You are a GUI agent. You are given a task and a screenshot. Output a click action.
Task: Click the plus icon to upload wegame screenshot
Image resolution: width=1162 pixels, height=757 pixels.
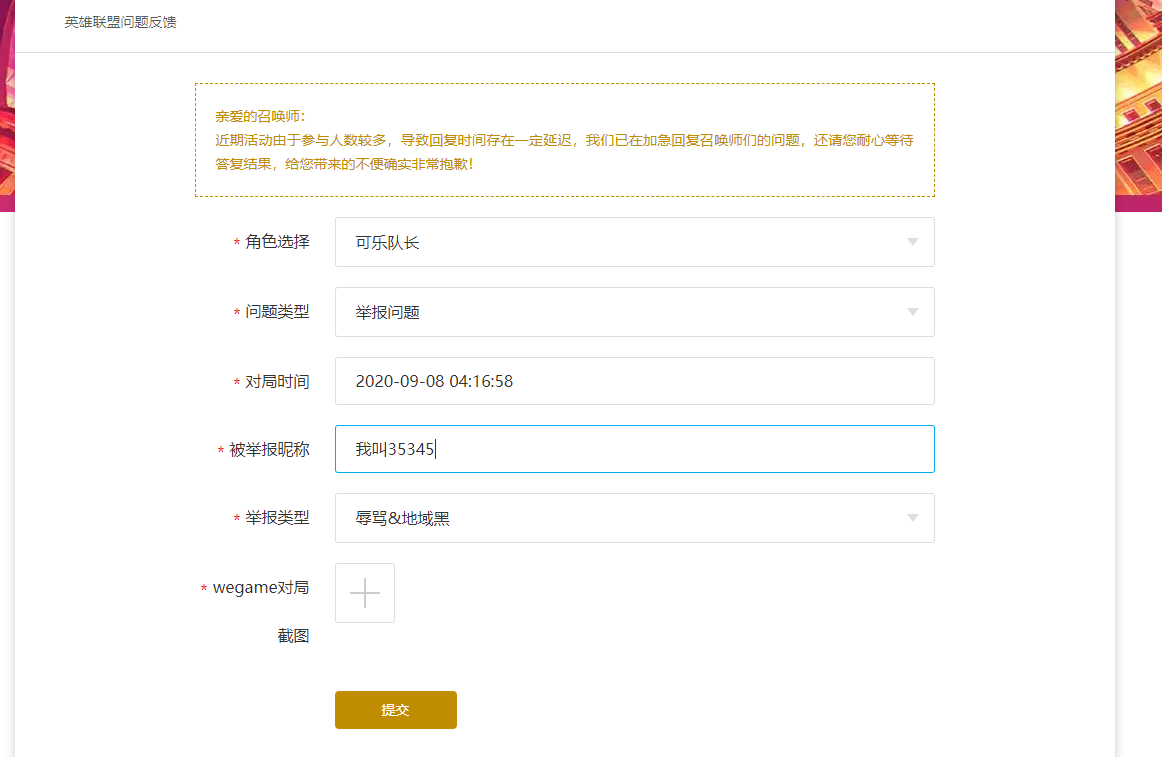[x=364, y=592]
